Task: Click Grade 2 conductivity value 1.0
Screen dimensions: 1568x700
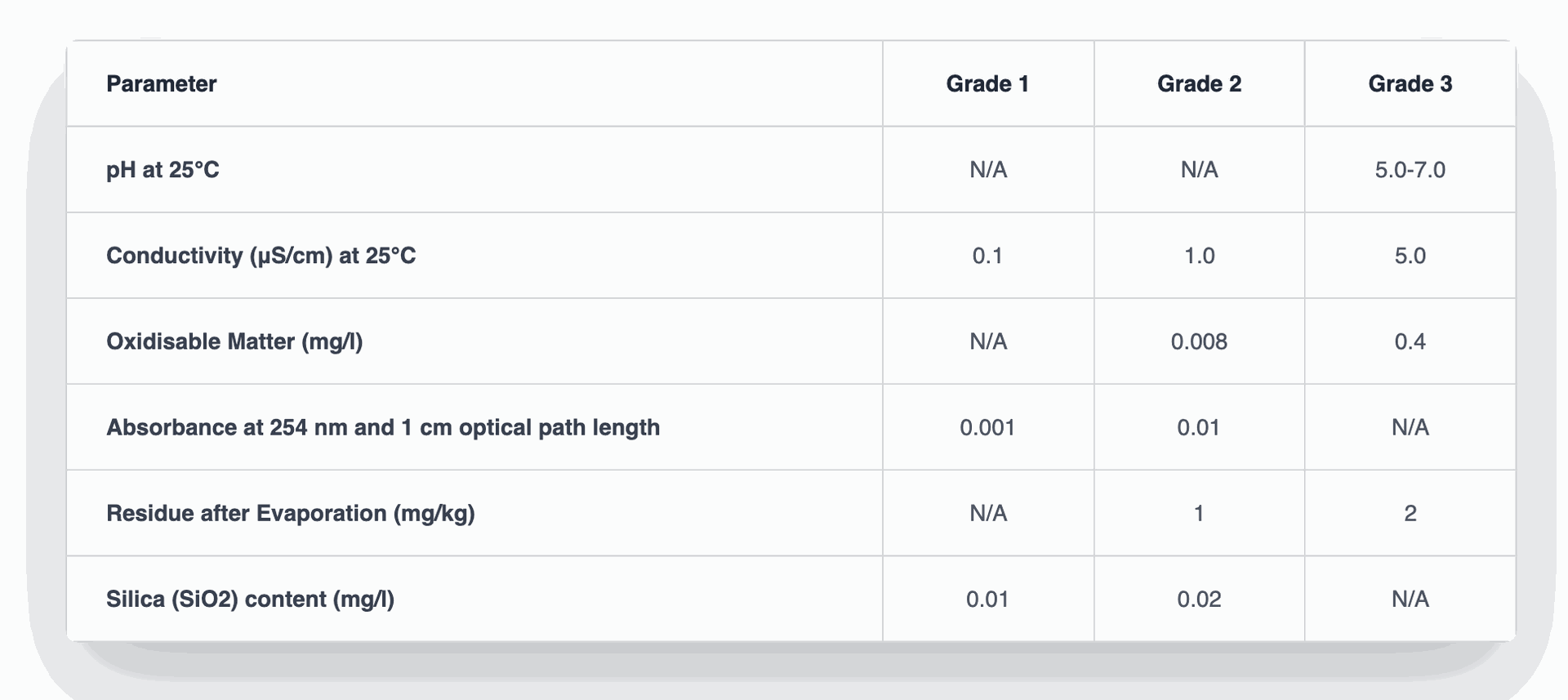Action: 1199,256
